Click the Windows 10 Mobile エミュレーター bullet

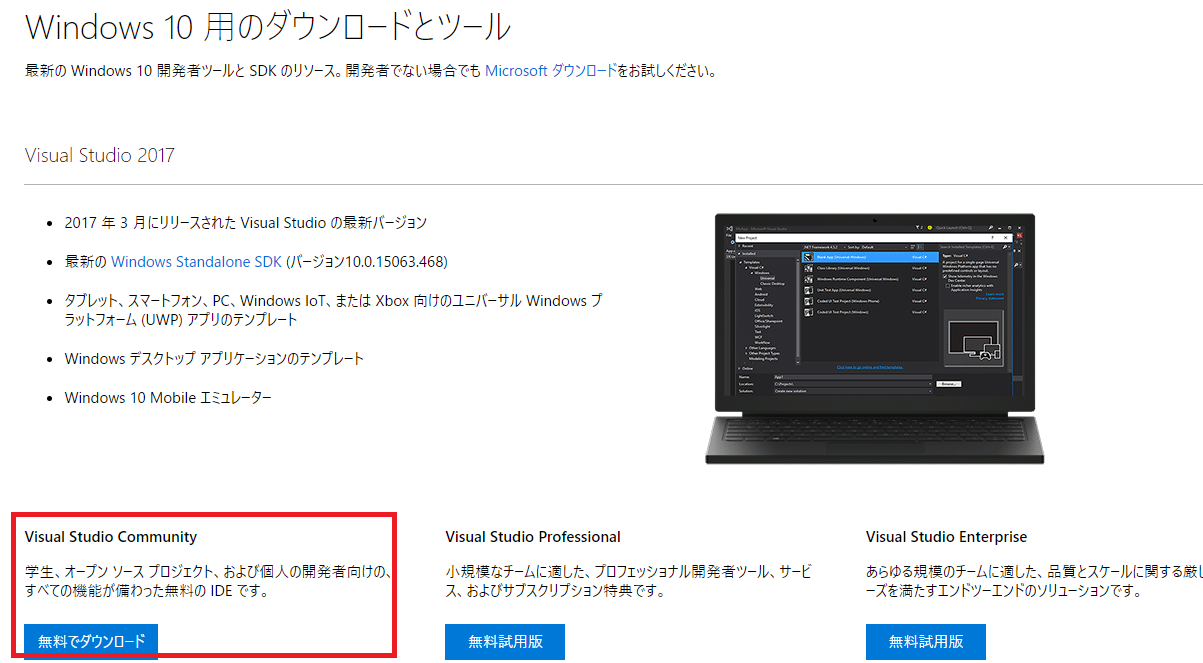coord(168,397)
